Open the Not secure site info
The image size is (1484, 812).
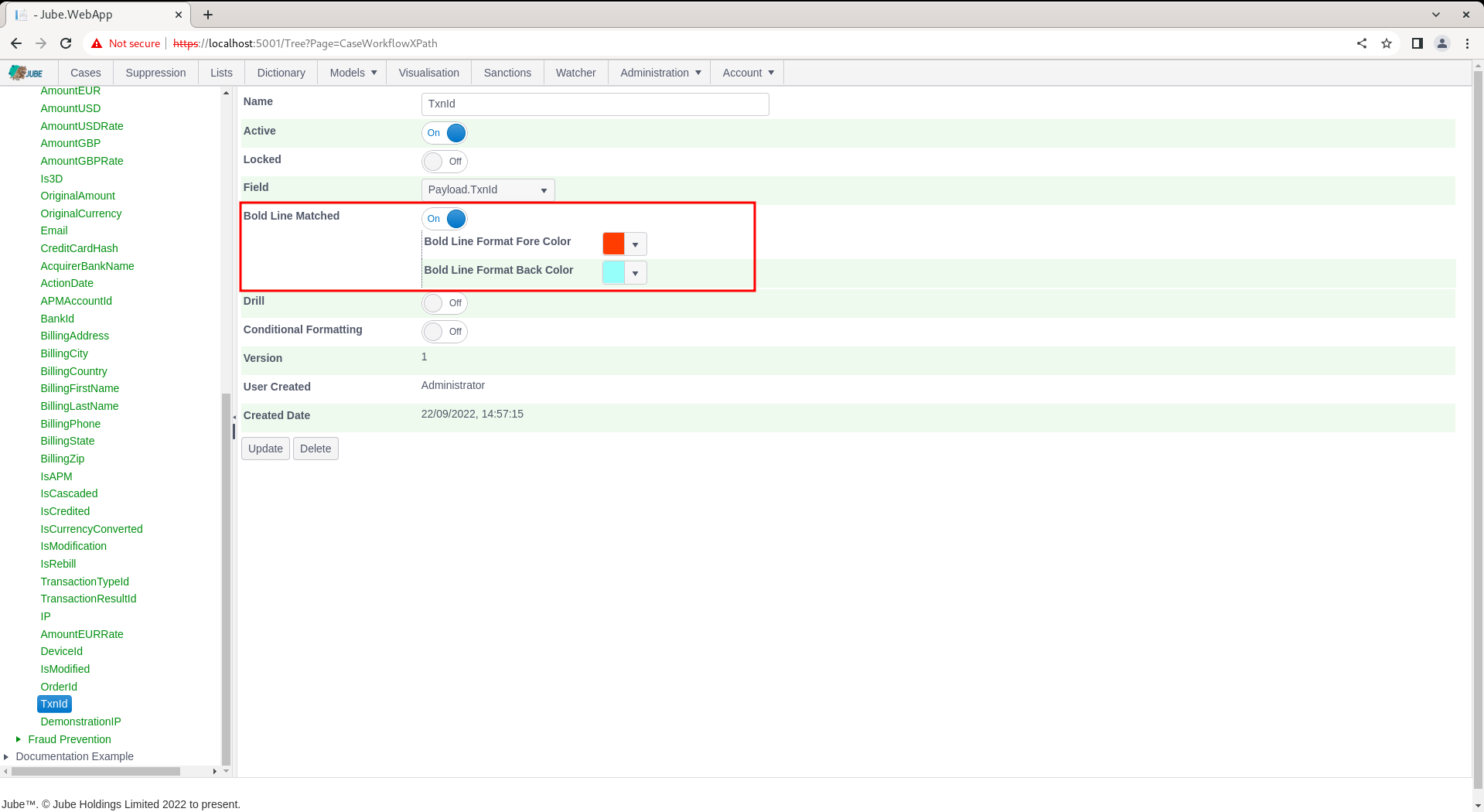coord(125,43)
